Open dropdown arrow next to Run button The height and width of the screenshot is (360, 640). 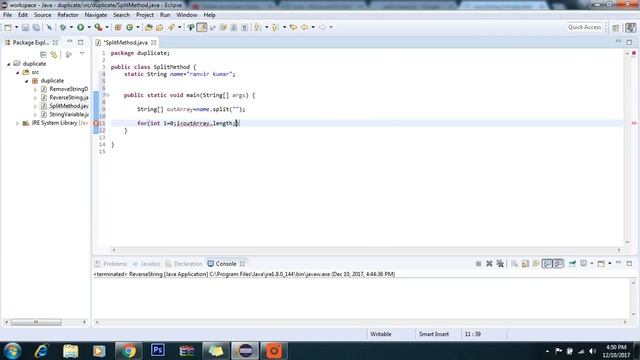click(89, 27)
